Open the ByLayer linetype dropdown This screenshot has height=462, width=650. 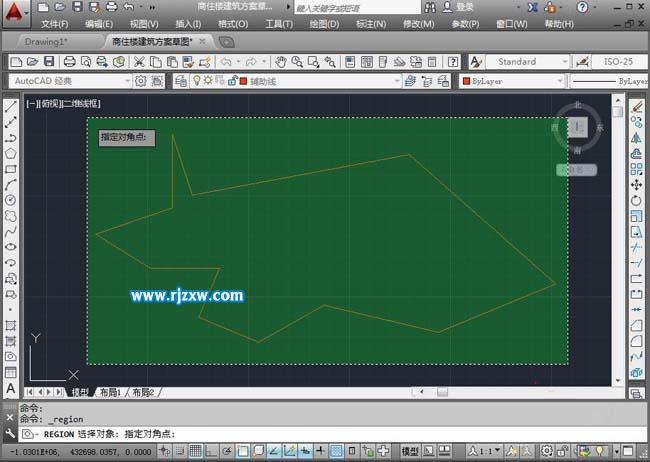[x=610, y=81]
